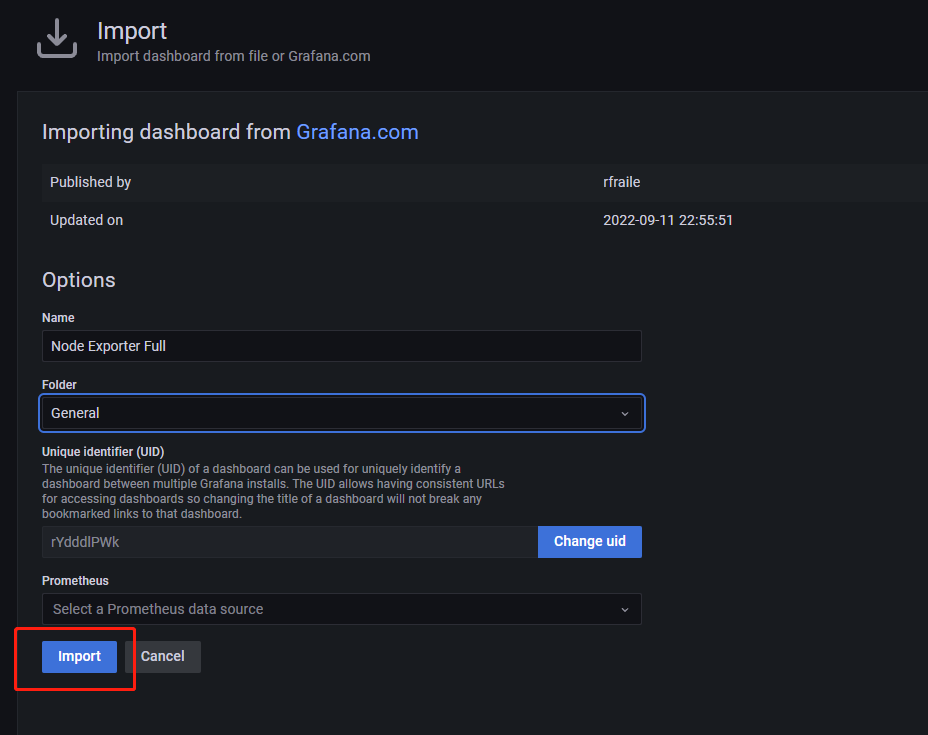The height and width of the screenshot is (735, 928).
Task: Click the Name field containing Node Exporter Full
Action: click(341, 346)
